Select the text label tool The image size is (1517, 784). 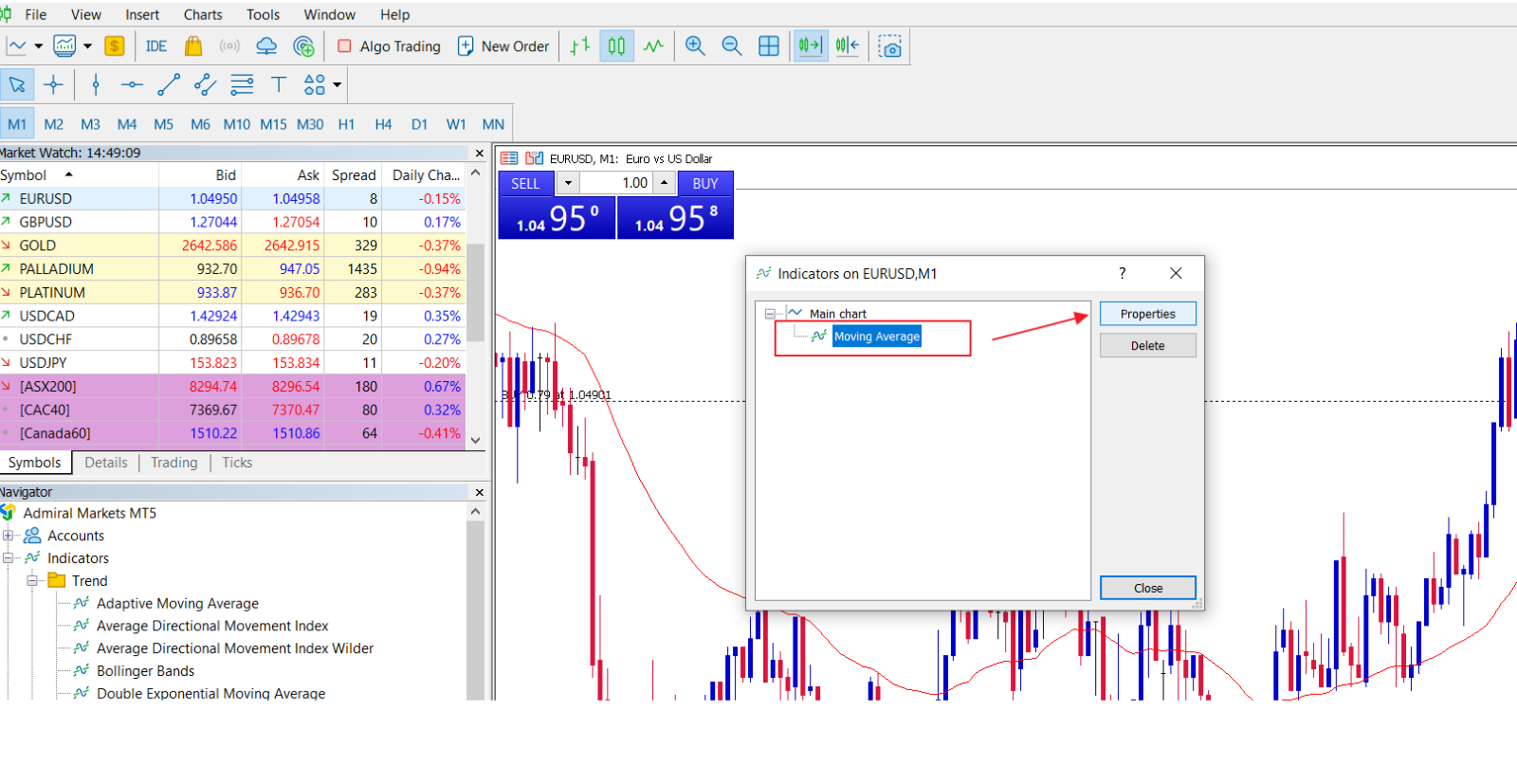[279, 84]
